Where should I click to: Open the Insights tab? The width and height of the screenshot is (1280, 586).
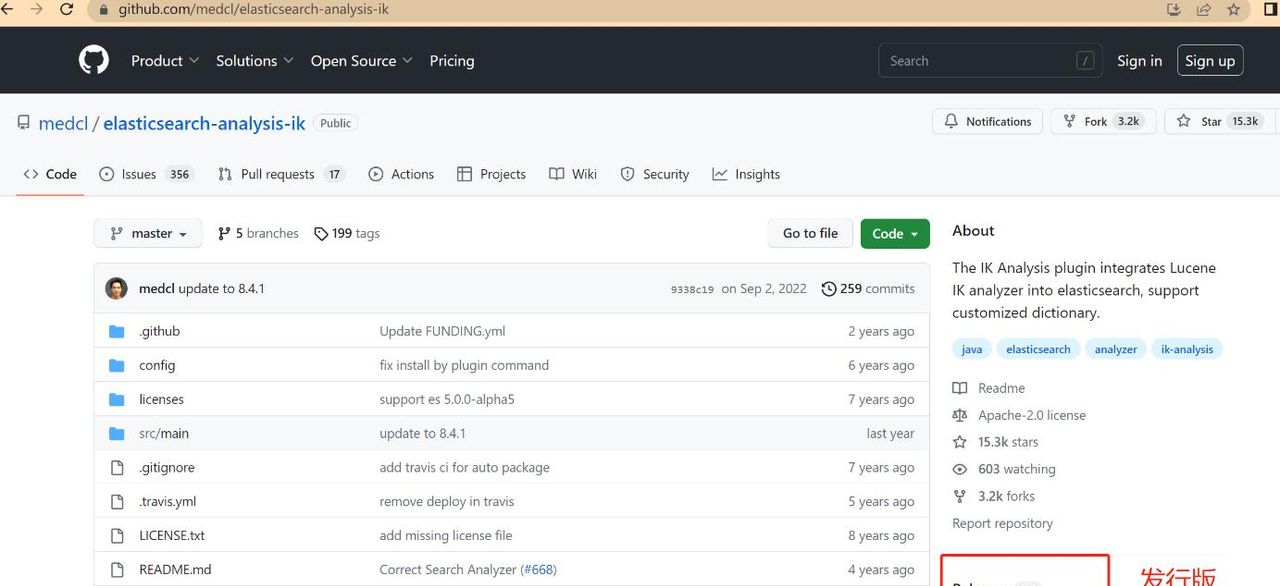coord(746,173)
